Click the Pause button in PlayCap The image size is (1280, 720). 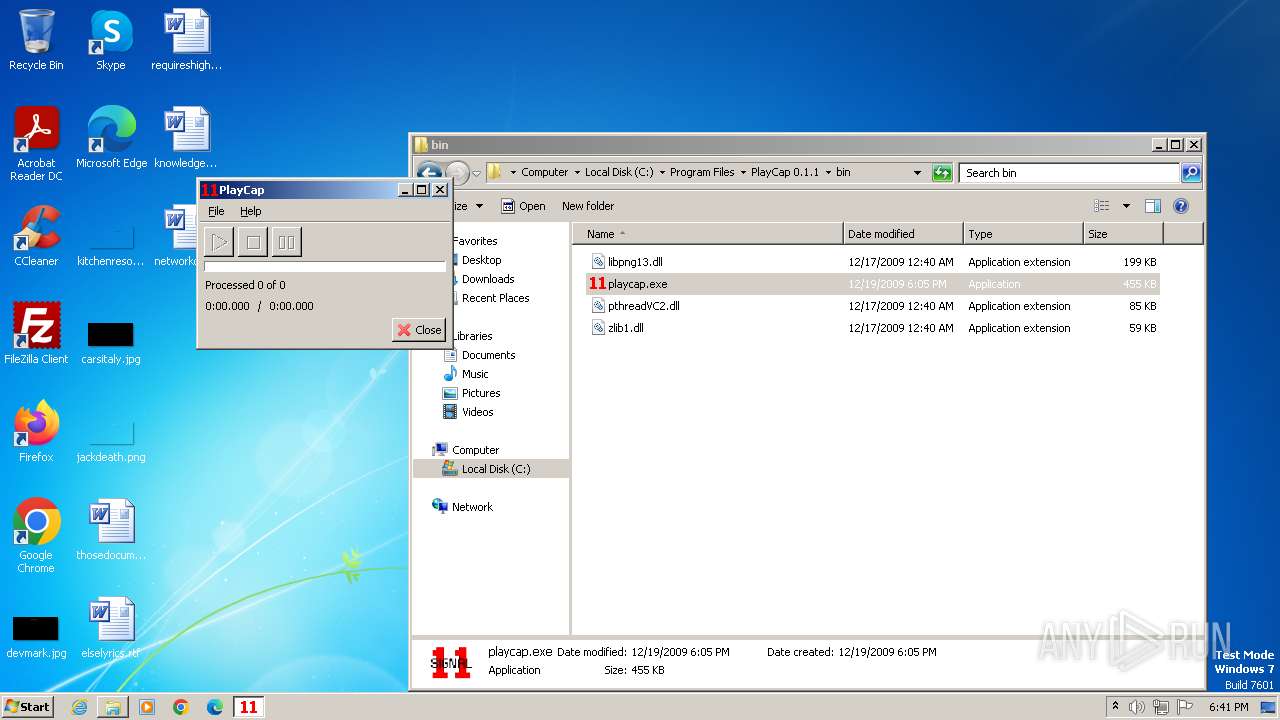[286, 241]
